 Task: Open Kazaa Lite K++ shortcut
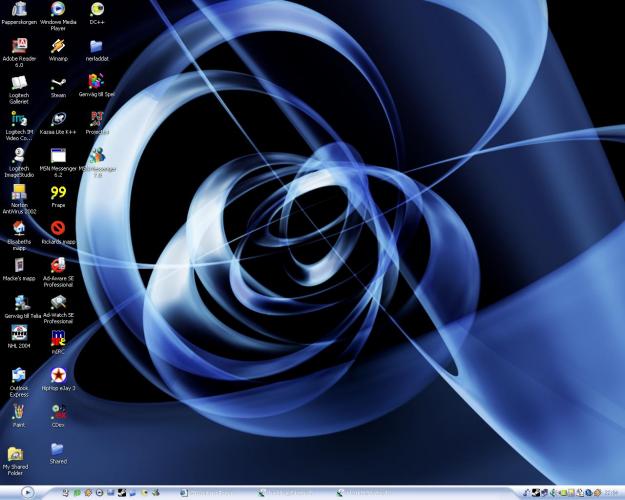coord(58,119)
